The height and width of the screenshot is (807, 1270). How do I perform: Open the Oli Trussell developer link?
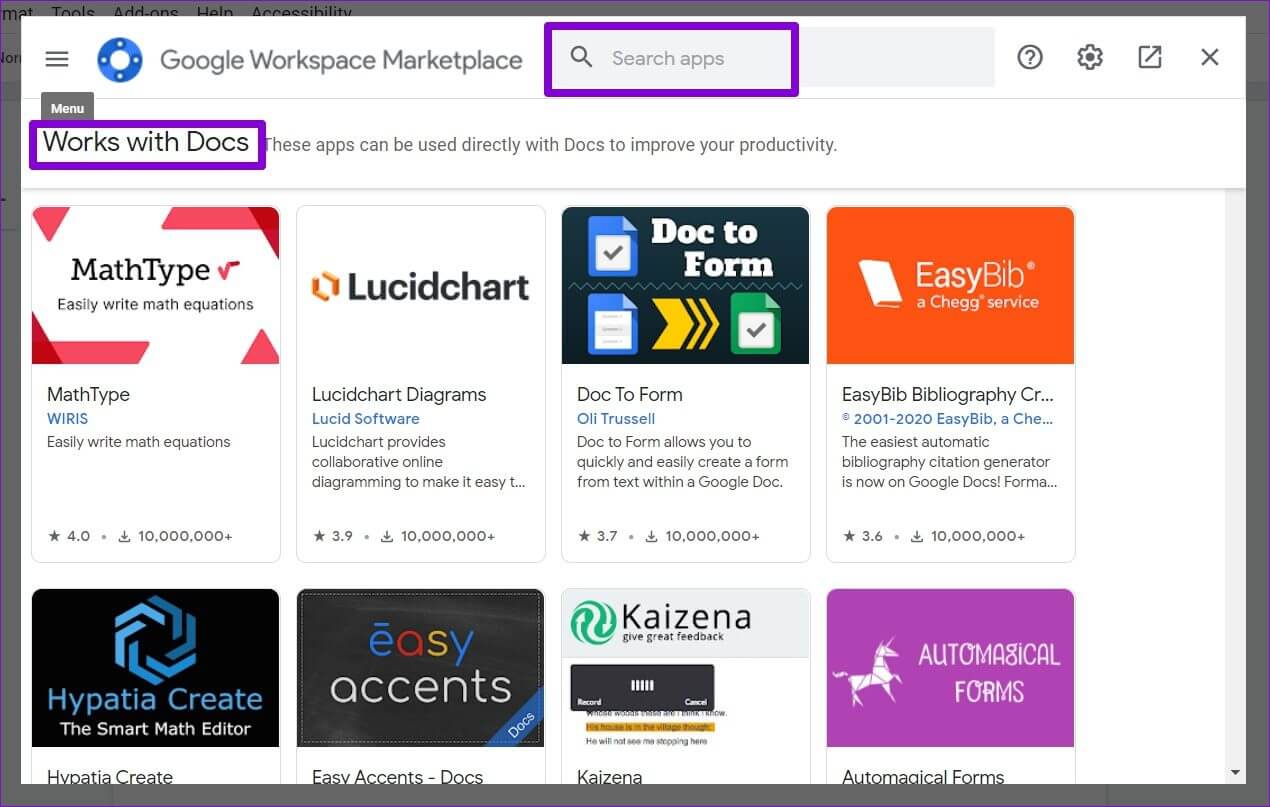tap(616, 419)
